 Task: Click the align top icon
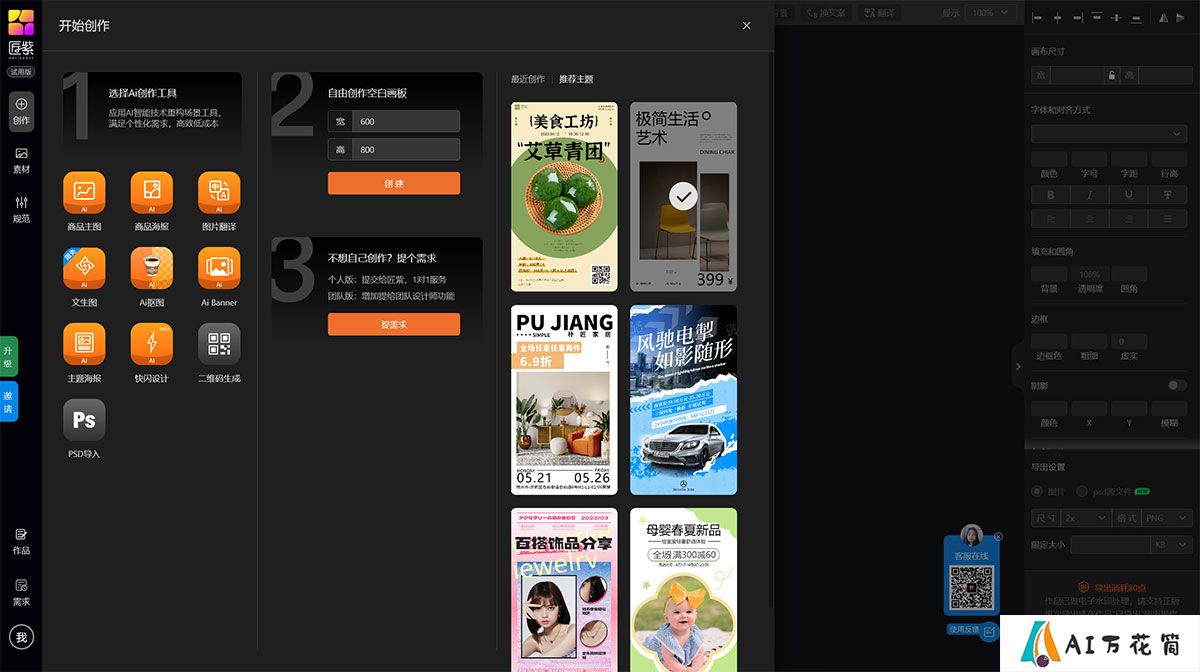click(x=1098, y=18)
